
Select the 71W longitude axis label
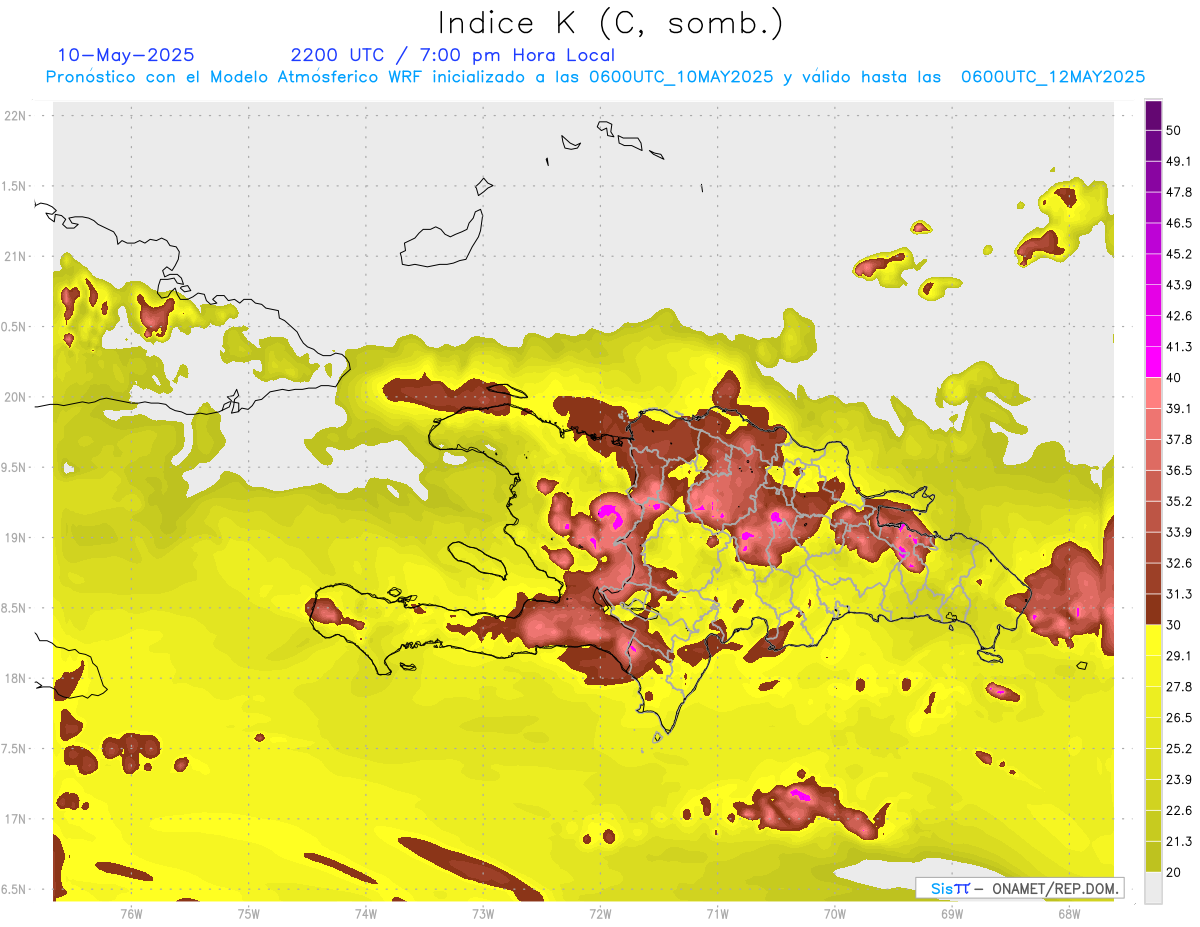pyautogui.click(x=717, y=913)
